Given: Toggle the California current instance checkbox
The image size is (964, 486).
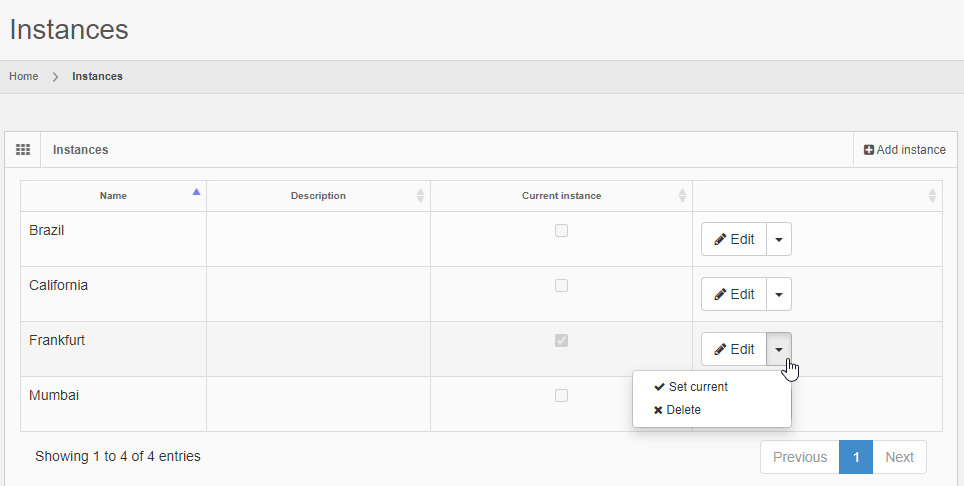Looking at the screenshot, I should (x=561, y=286).
